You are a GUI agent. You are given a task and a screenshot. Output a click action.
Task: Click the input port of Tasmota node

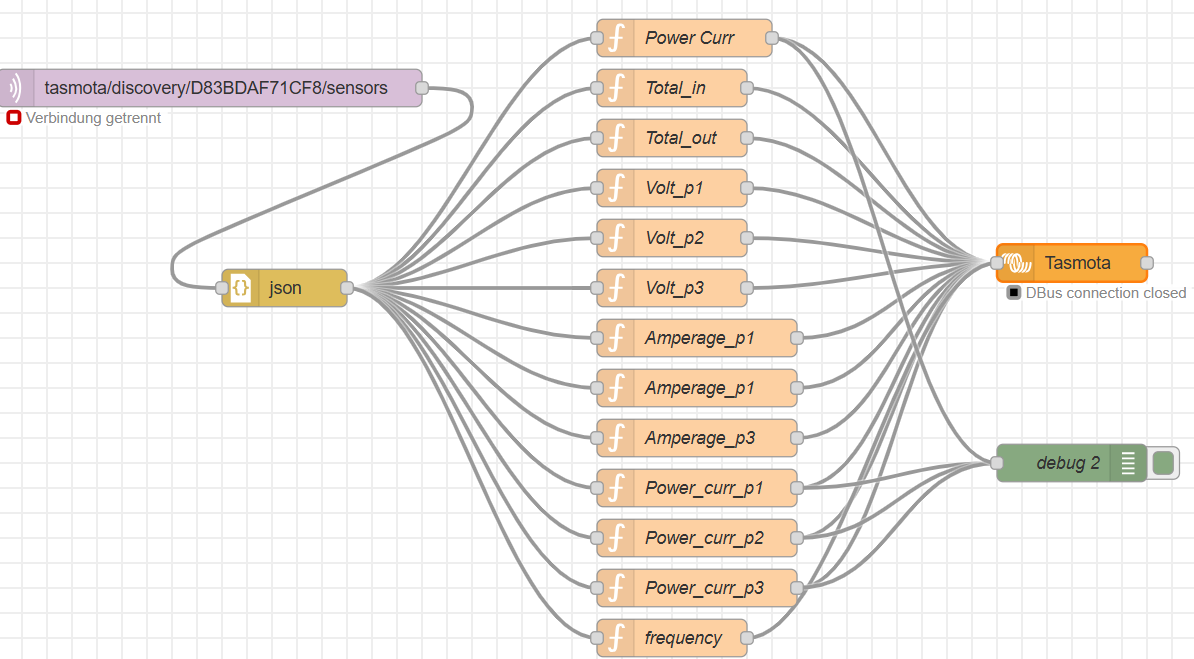(997, 263)
